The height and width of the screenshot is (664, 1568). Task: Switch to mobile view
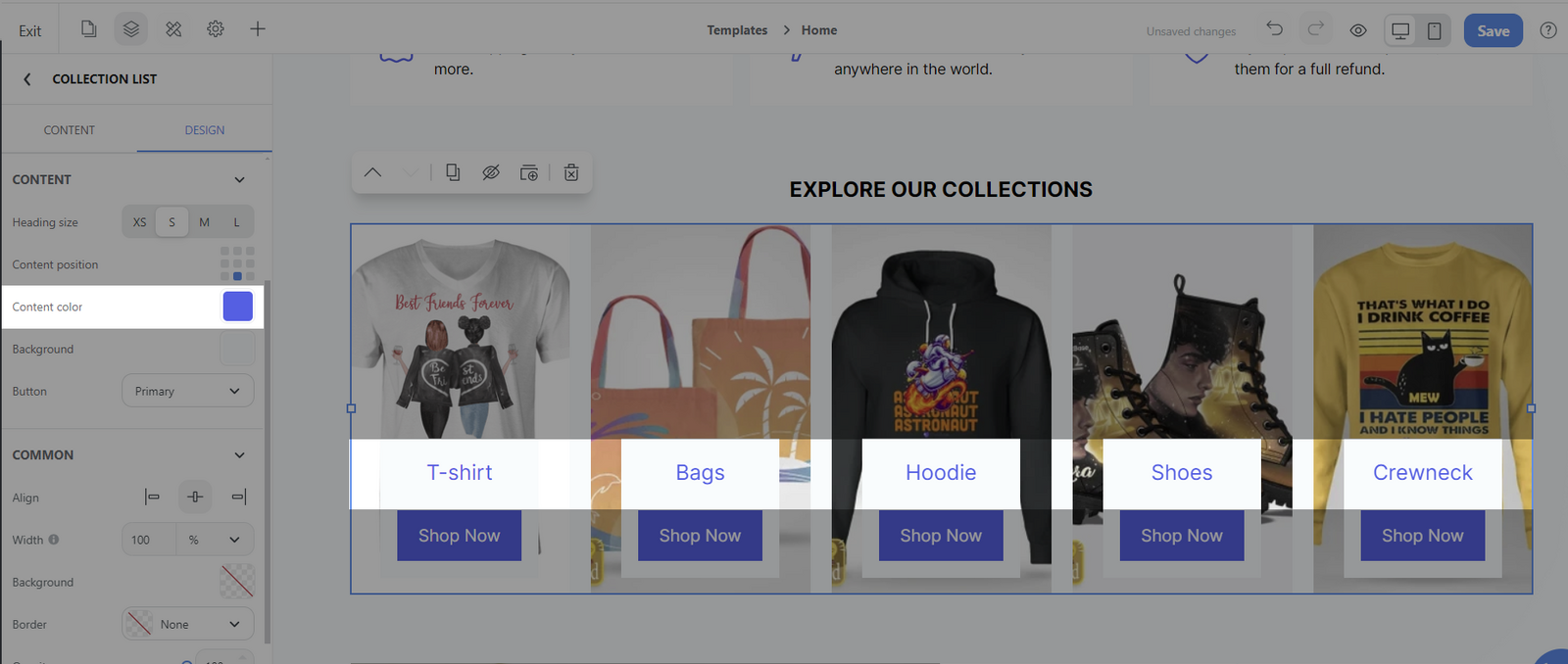[x=1434, y=30]
